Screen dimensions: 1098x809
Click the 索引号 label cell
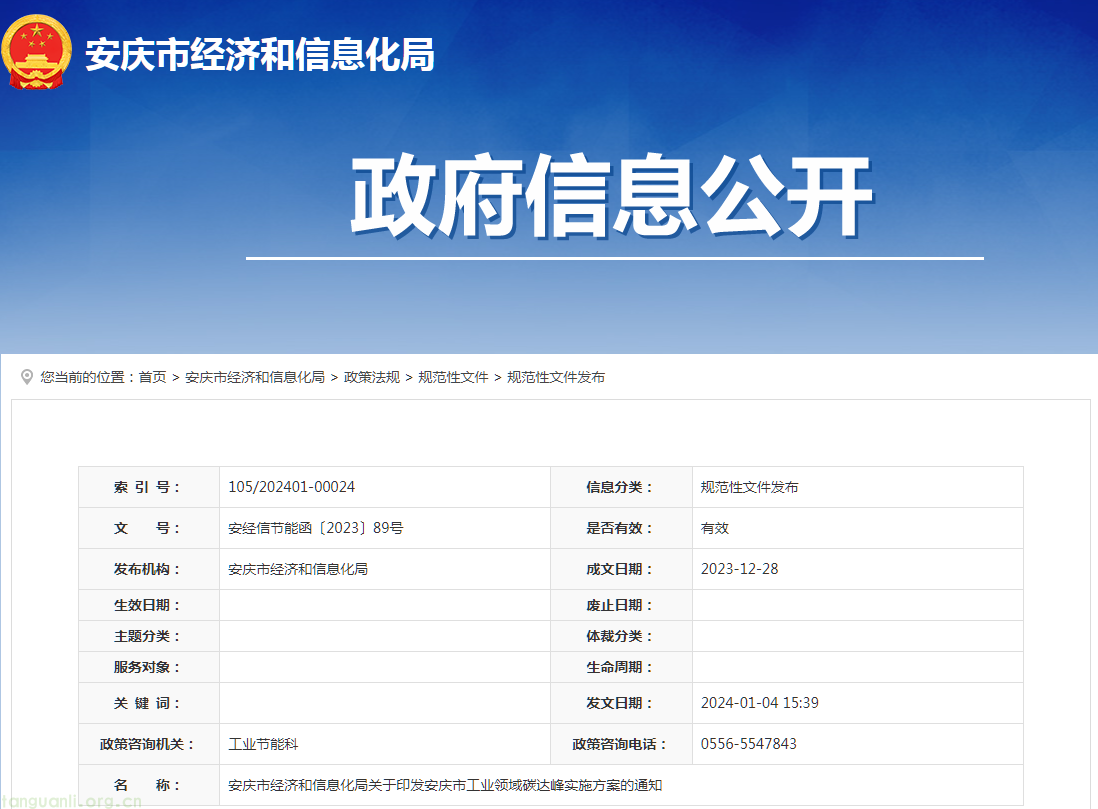pos(149,487)
